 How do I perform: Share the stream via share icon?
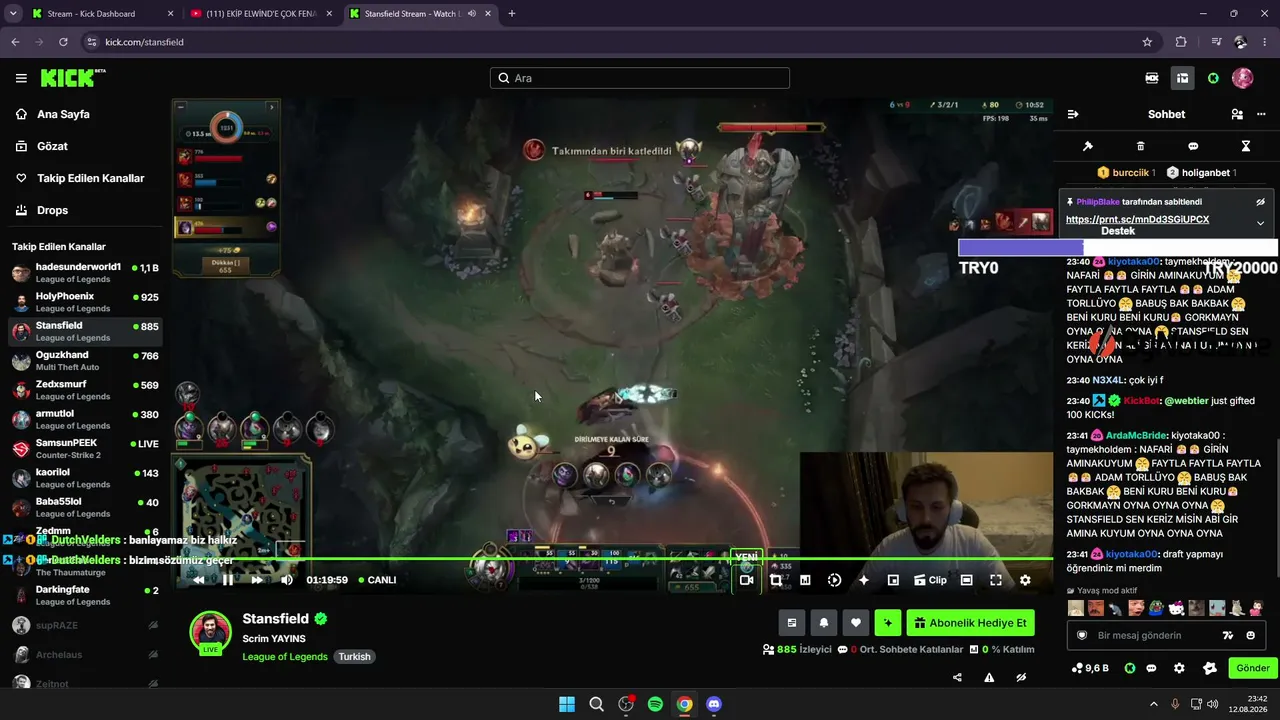pyautogui.click(x=957, y=677)
